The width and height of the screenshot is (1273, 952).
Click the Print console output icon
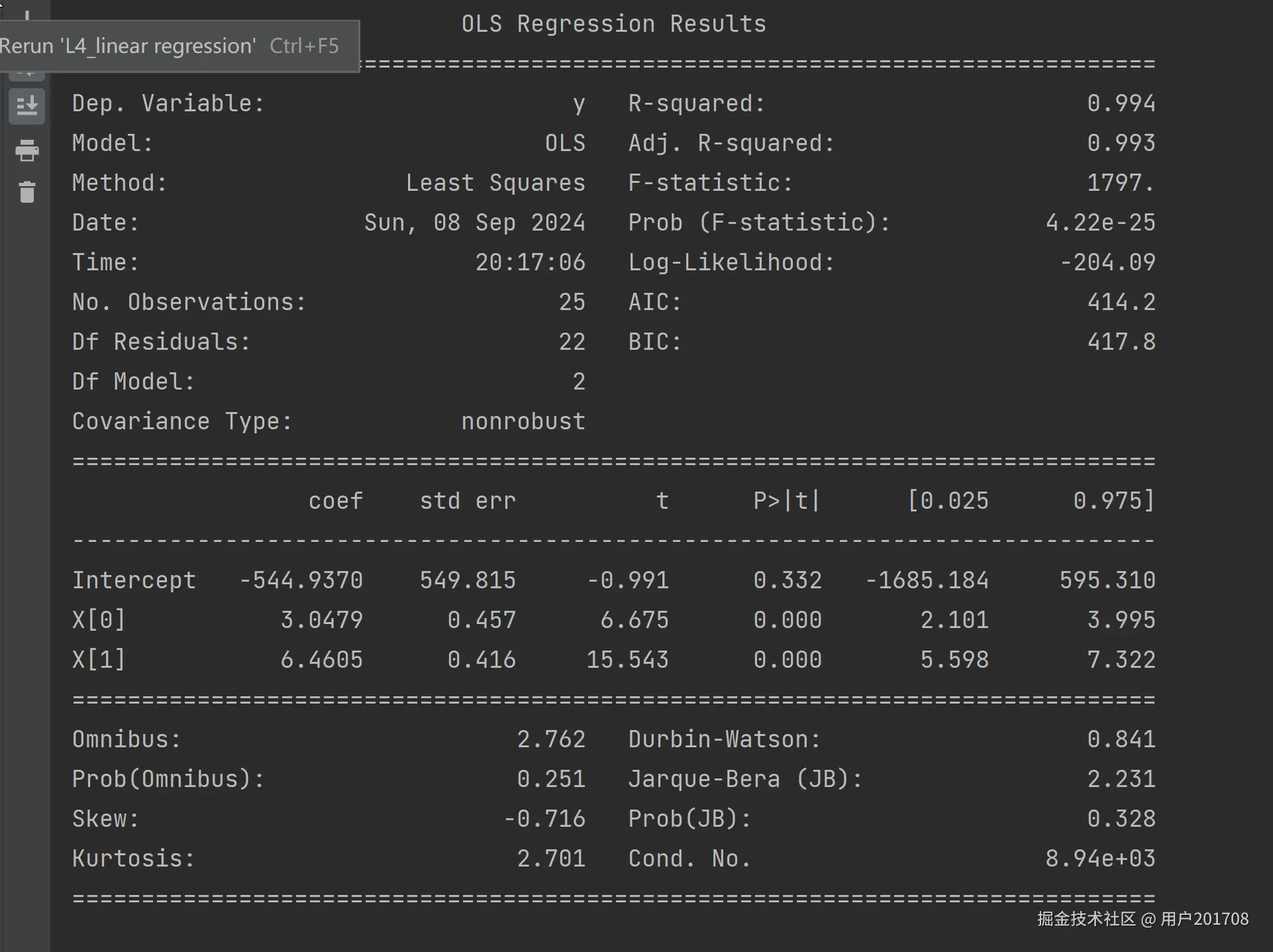click(x=26, y=151)
